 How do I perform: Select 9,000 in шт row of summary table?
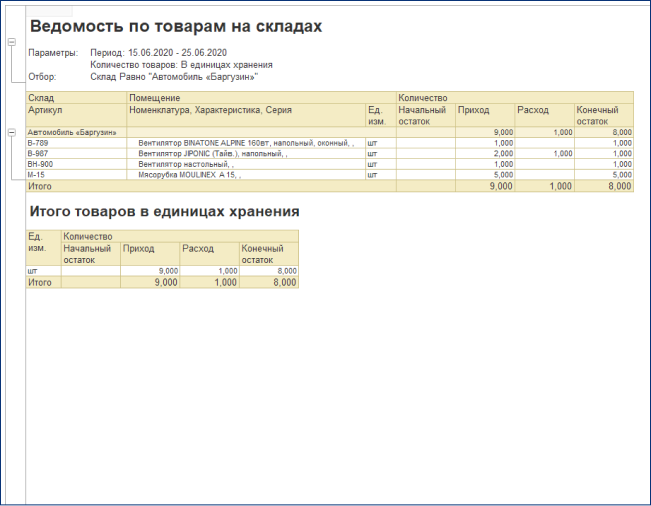click(150, 271)
